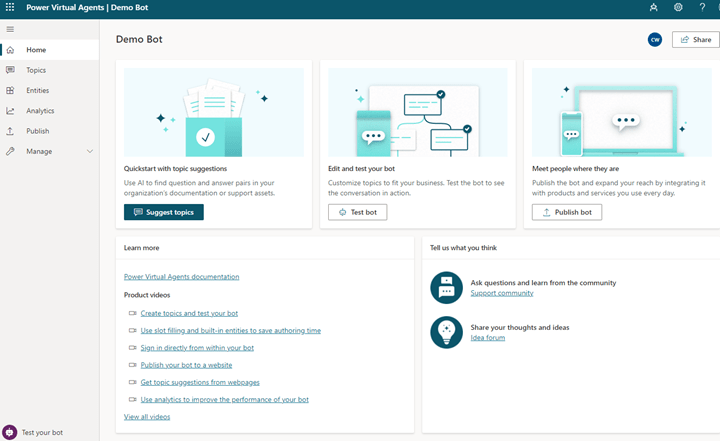The width and height of the screenshot is (720, 441).
Task: Click 'Edit and test your bot' heading
Action: click(361, 169)
